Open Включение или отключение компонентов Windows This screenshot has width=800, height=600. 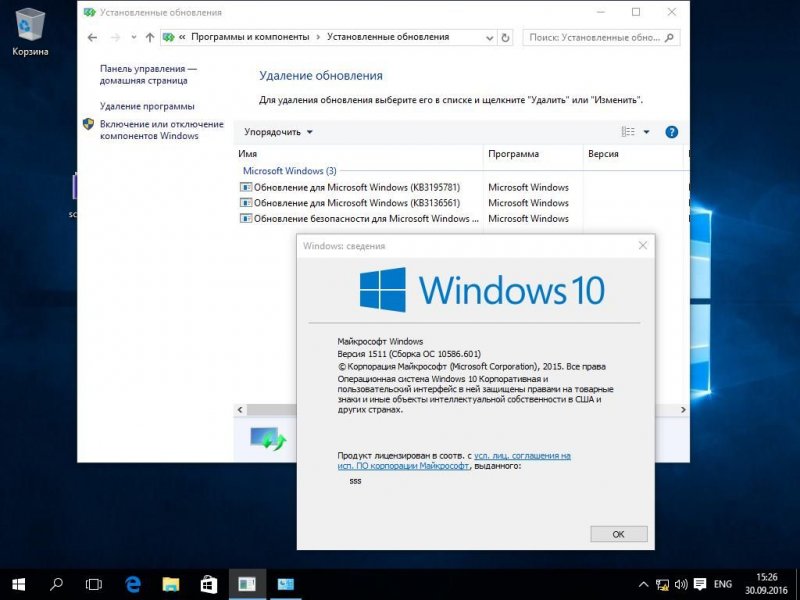pyautogui.click(x=162, y=130)
